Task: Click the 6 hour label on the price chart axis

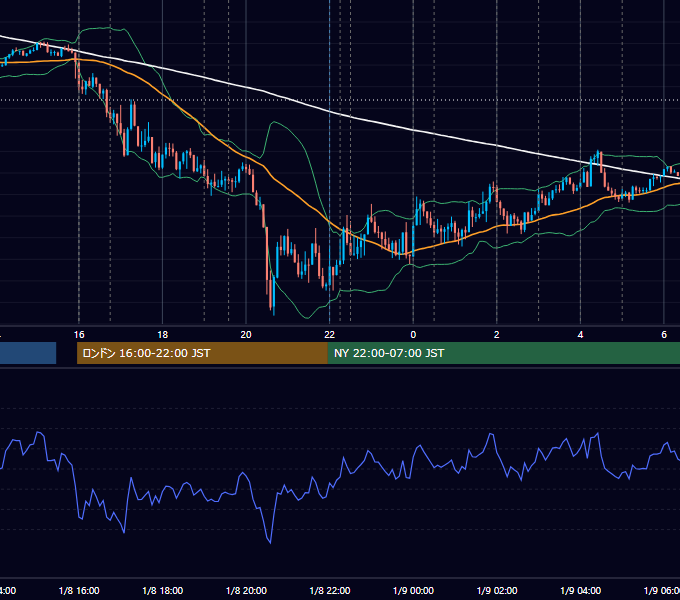Action: 664,335
